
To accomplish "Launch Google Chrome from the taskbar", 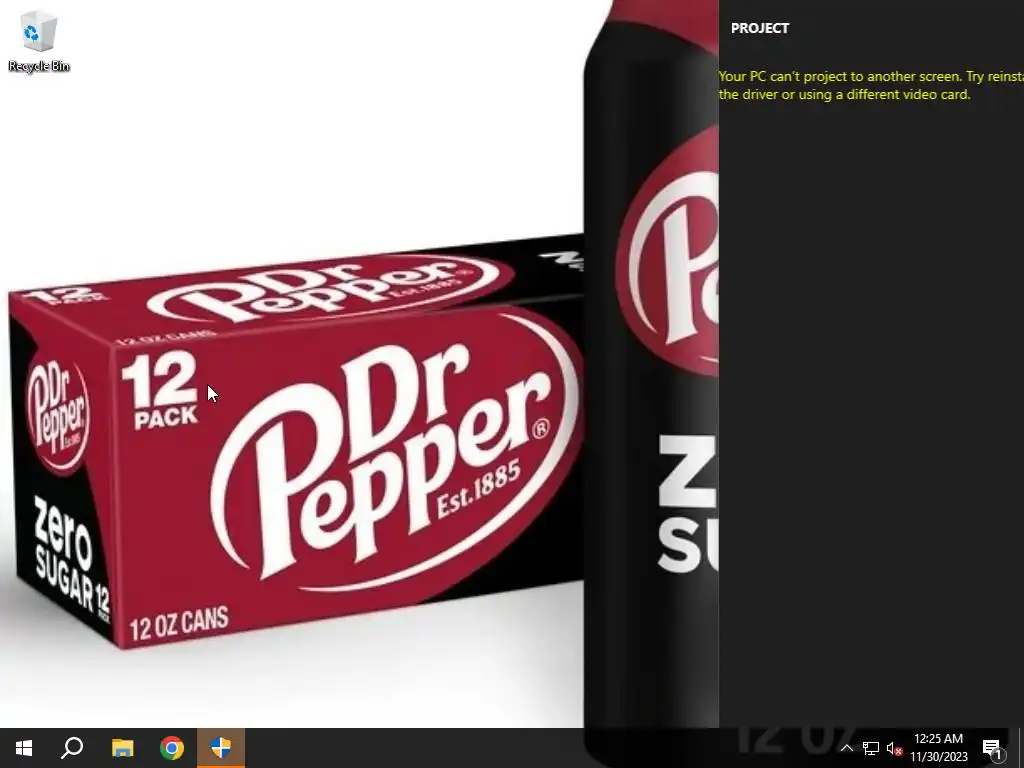I will coord(172,748).
